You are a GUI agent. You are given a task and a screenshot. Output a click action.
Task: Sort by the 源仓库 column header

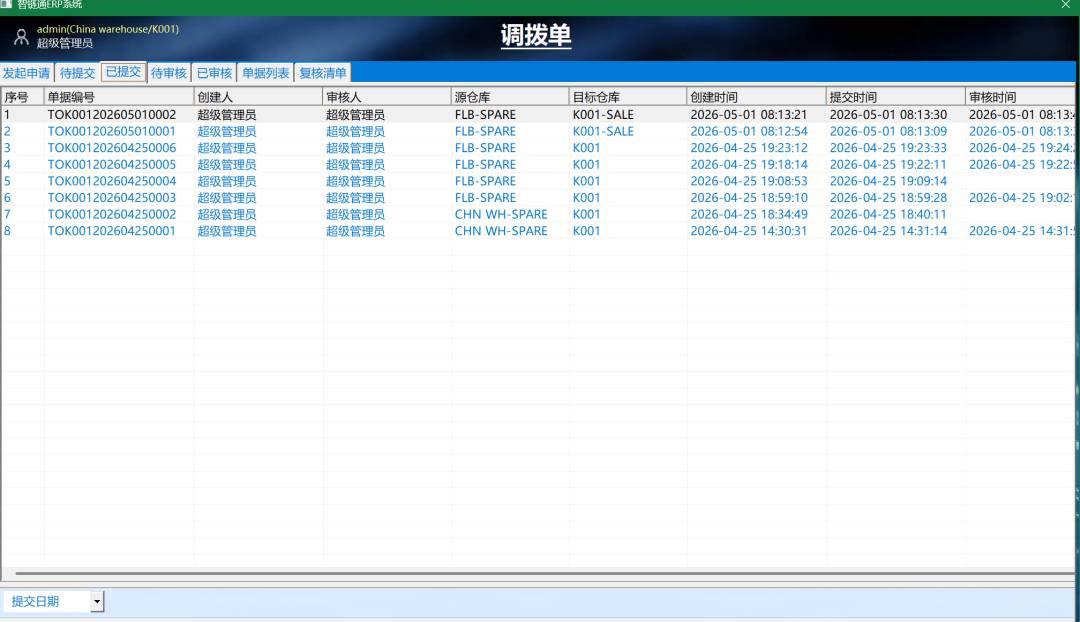(510, 97)
